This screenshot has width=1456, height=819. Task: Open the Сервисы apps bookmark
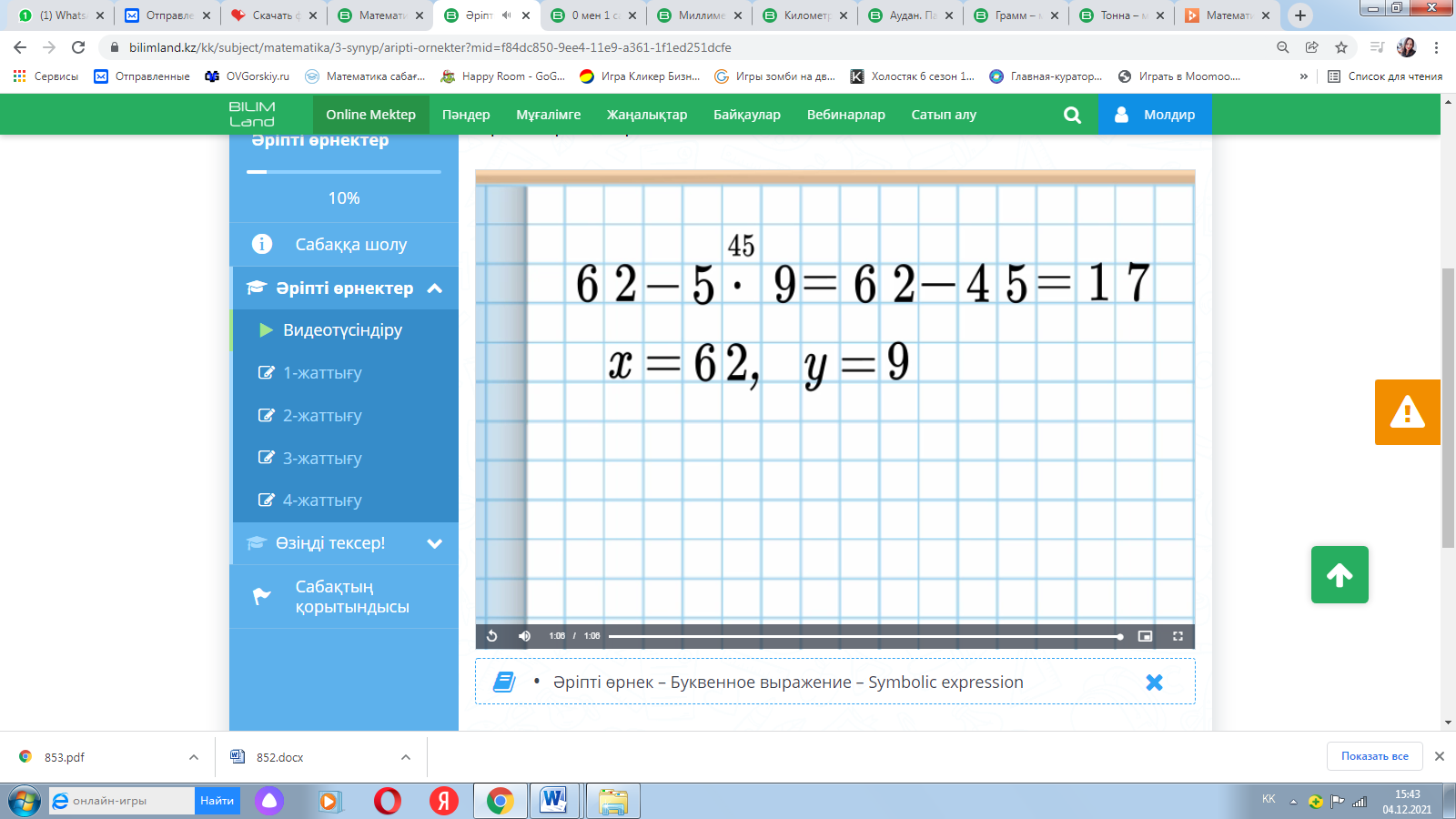click(x=45, y=76)
